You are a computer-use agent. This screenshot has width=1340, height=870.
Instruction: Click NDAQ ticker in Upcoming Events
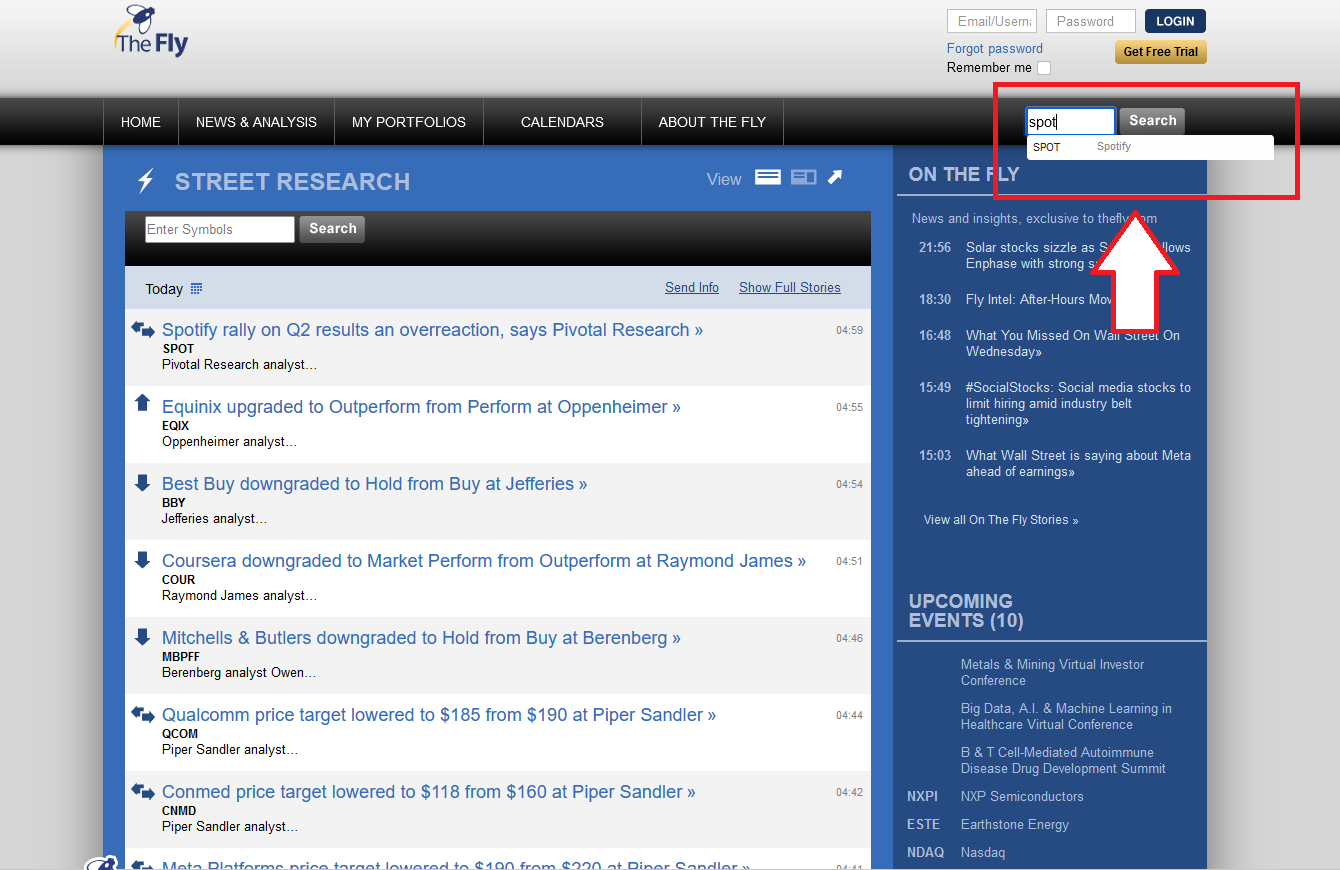pyautogui.click(x=925, y=853)
